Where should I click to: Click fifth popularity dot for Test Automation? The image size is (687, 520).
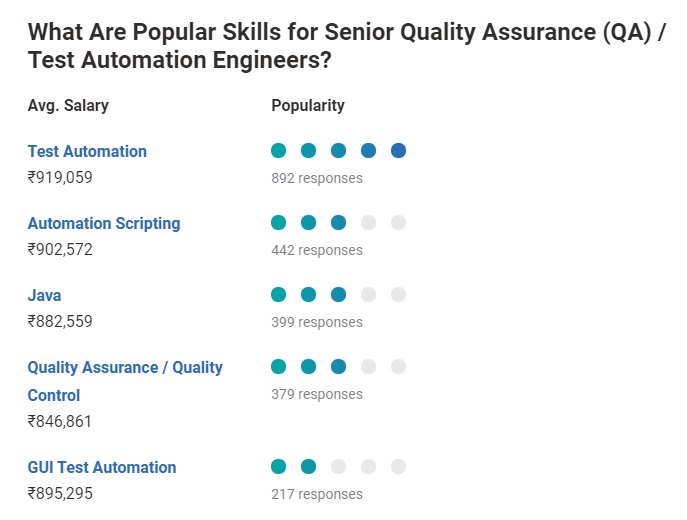pos(398,151)
